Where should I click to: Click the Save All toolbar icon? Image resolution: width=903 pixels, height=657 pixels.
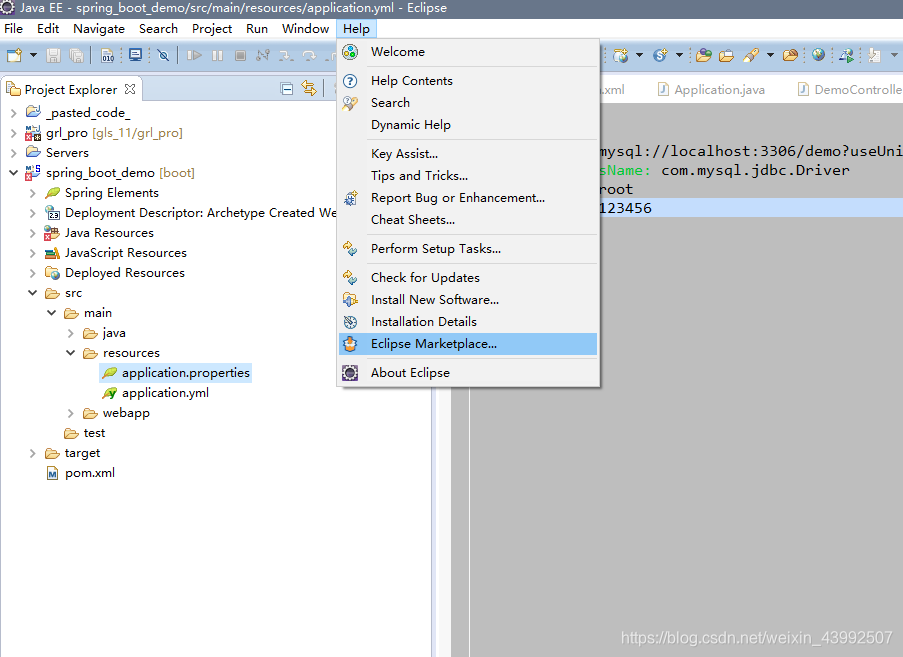tap(76, 55)
